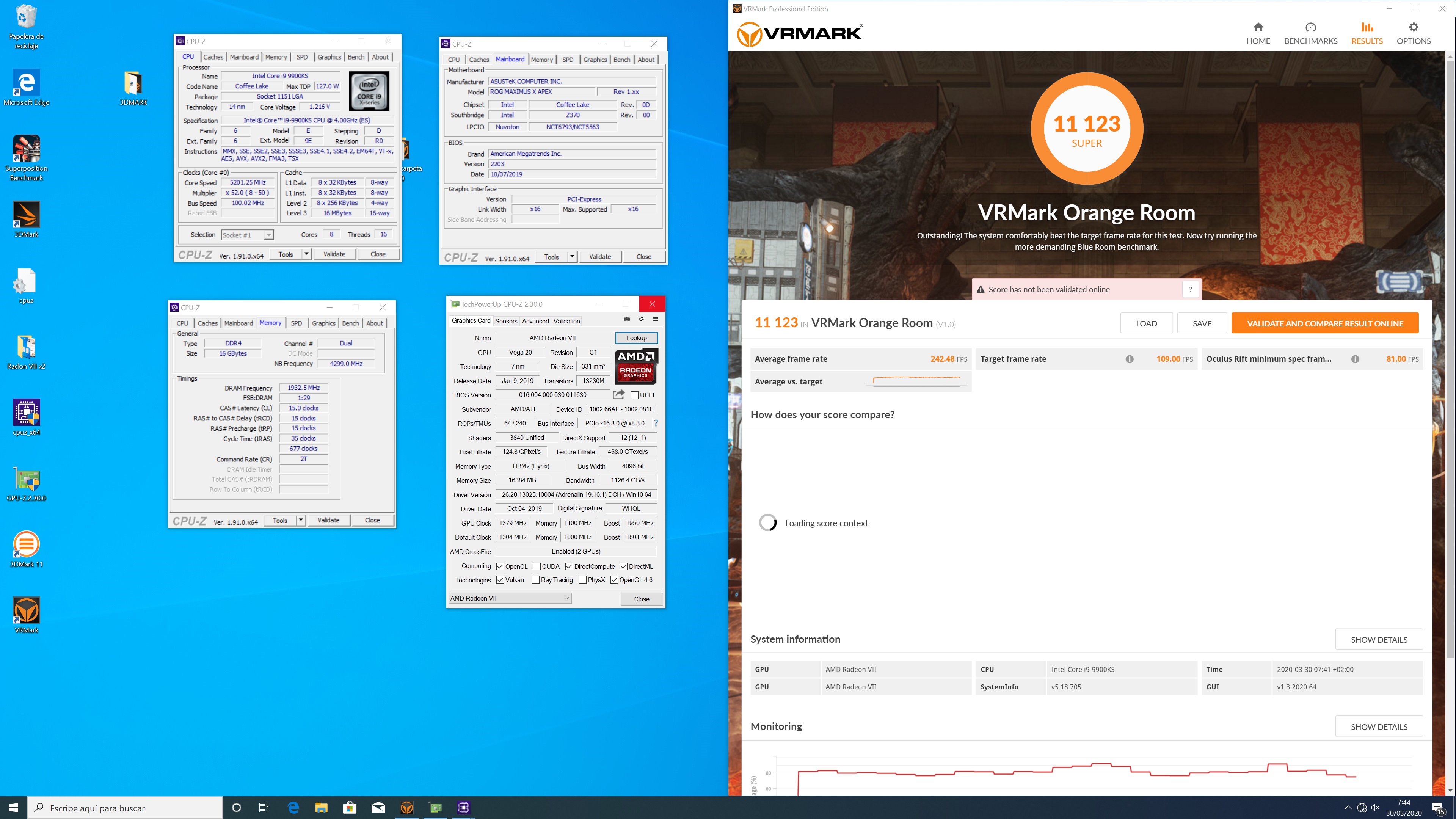Toggle OpenGL 4.6 checkbox in GPU-Z
This screenshot has height=819, width=1456.
(614, 580)
